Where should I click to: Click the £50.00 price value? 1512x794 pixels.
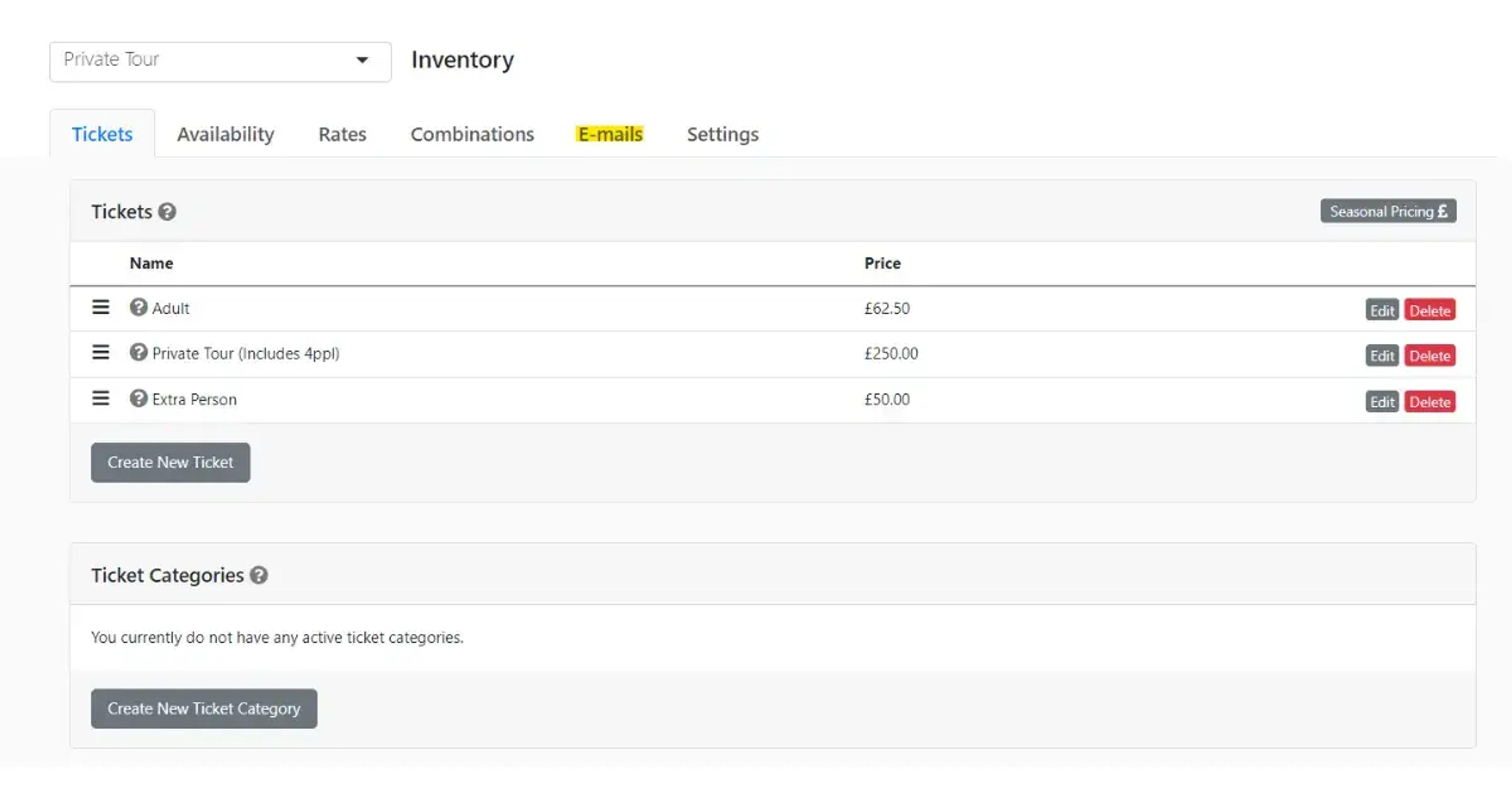(x=887, y=399)
